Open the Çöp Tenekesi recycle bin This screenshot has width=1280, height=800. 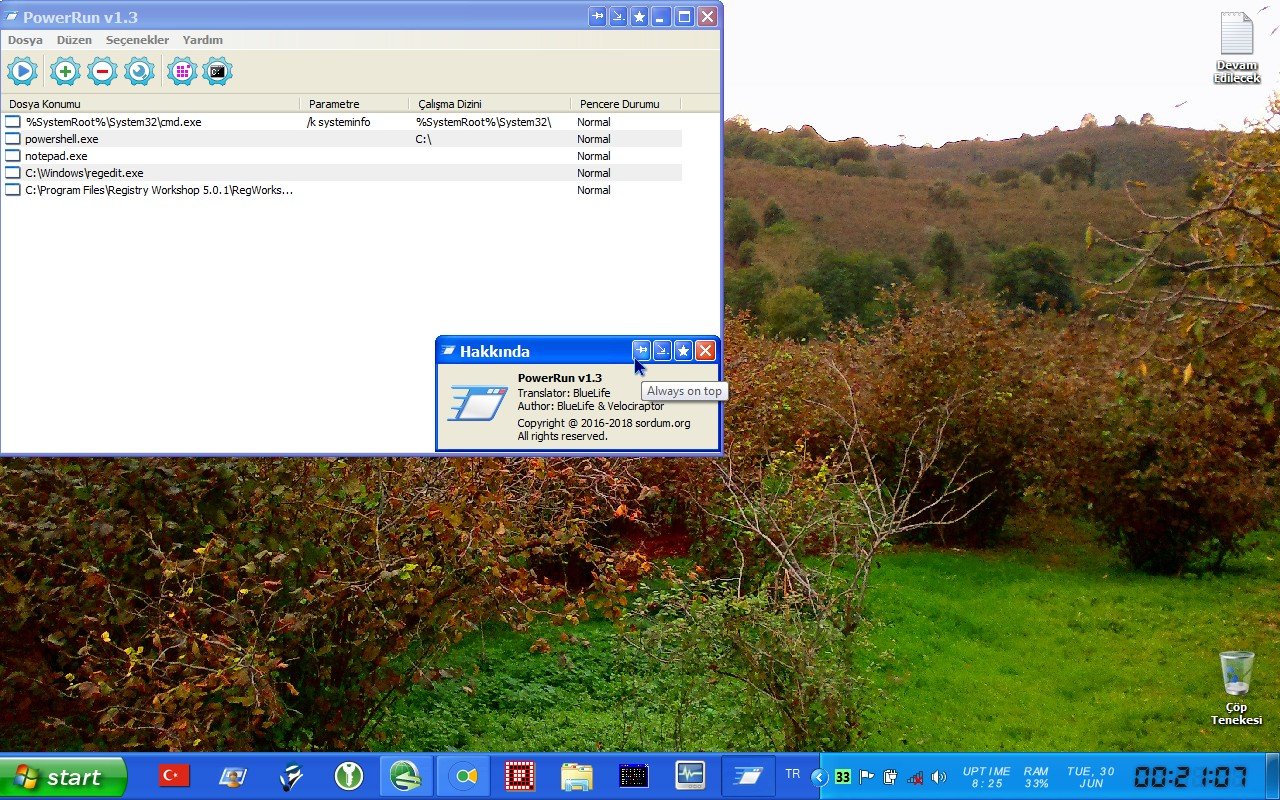(1237, 689)
